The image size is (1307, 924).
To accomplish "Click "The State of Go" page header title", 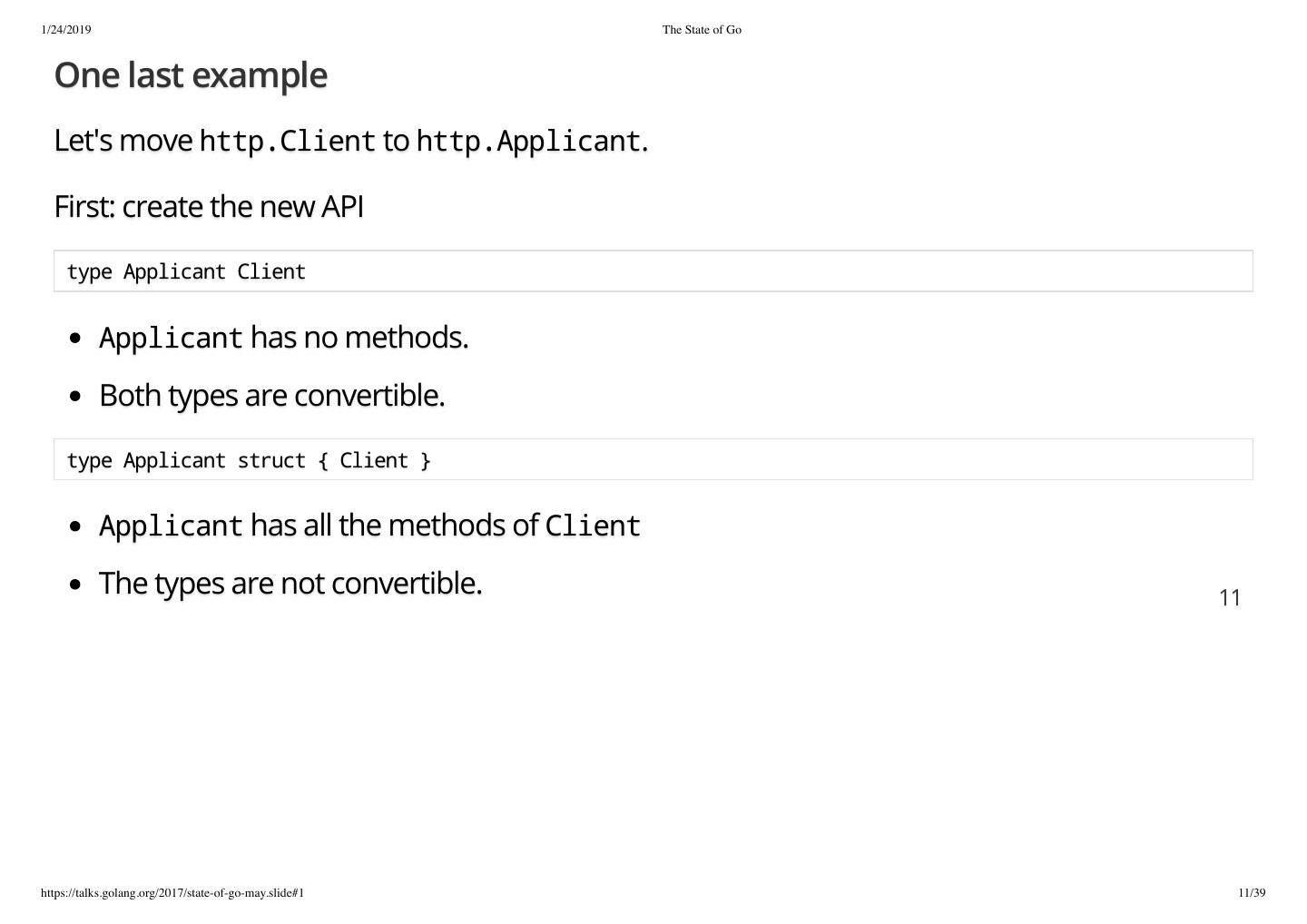I will [702, 30].
